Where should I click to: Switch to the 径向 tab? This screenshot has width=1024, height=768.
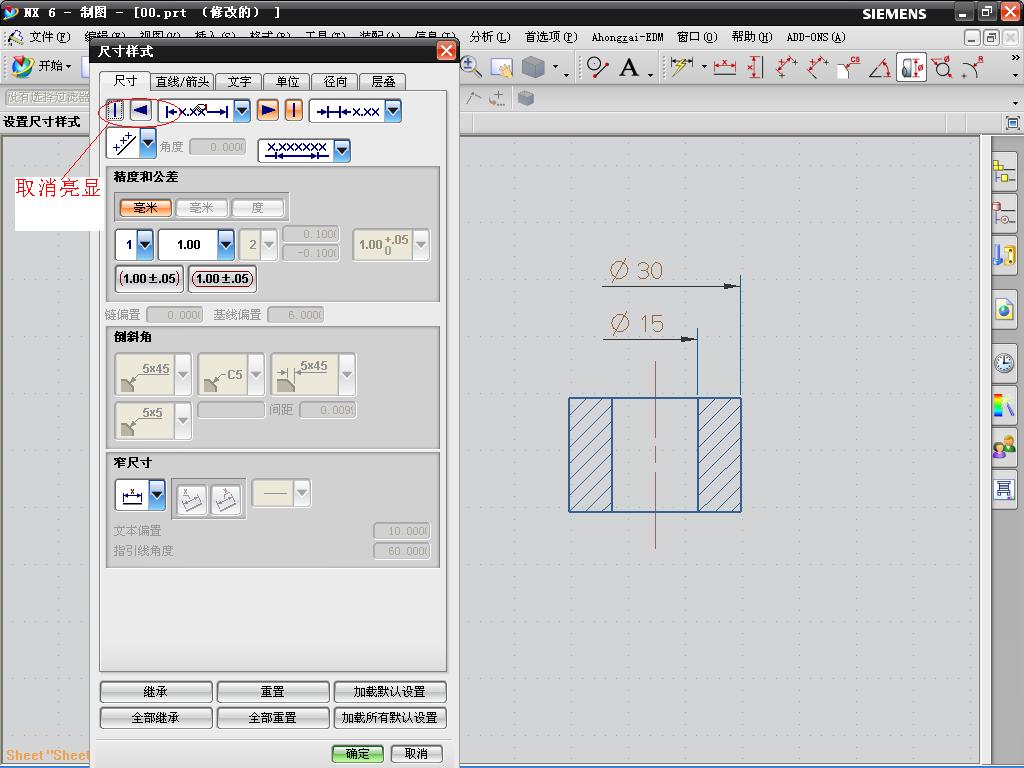335,82
